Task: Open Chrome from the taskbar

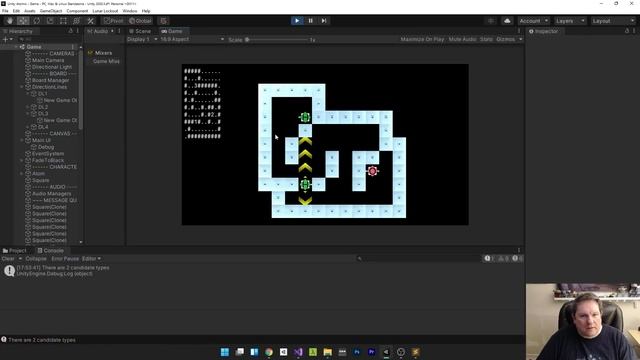Action: [269, 352]
